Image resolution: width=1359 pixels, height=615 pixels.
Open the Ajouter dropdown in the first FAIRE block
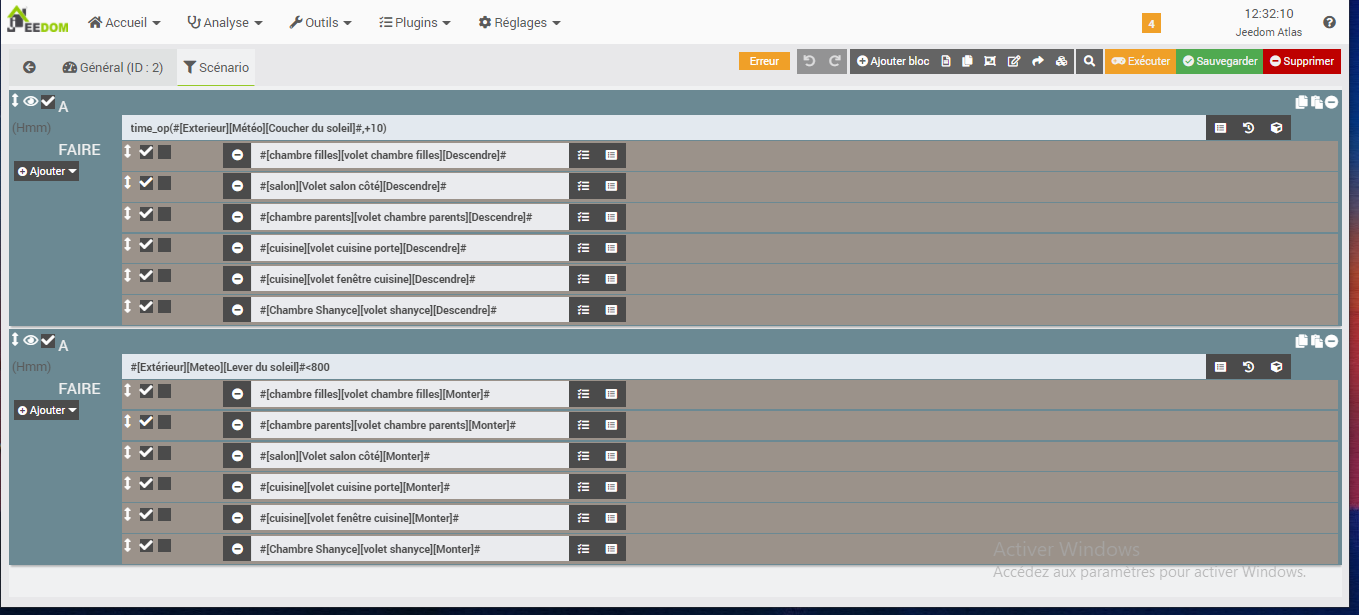[x=46, y=171]
